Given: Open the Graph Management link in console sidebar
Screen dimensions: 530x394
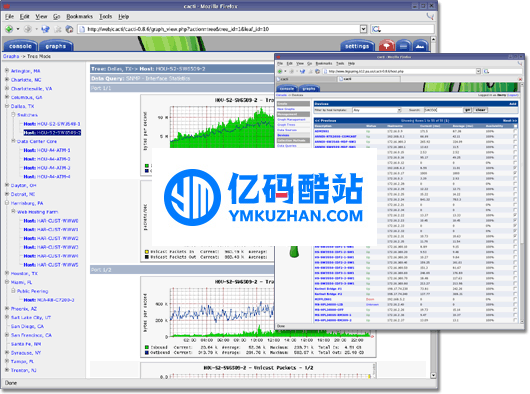Looking at the screenshot, I should pyautogui.click(x=291, y=120).
